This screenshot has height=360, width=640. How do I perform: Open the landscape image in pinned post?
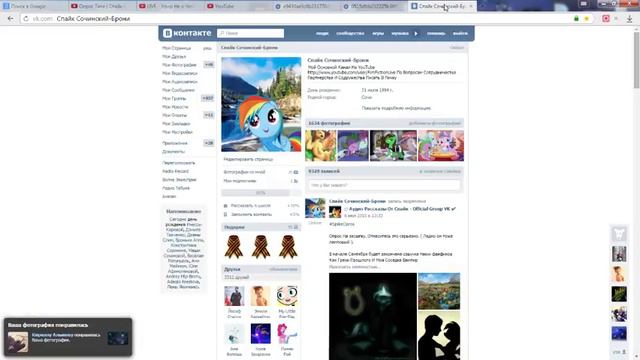click(439, 291)
